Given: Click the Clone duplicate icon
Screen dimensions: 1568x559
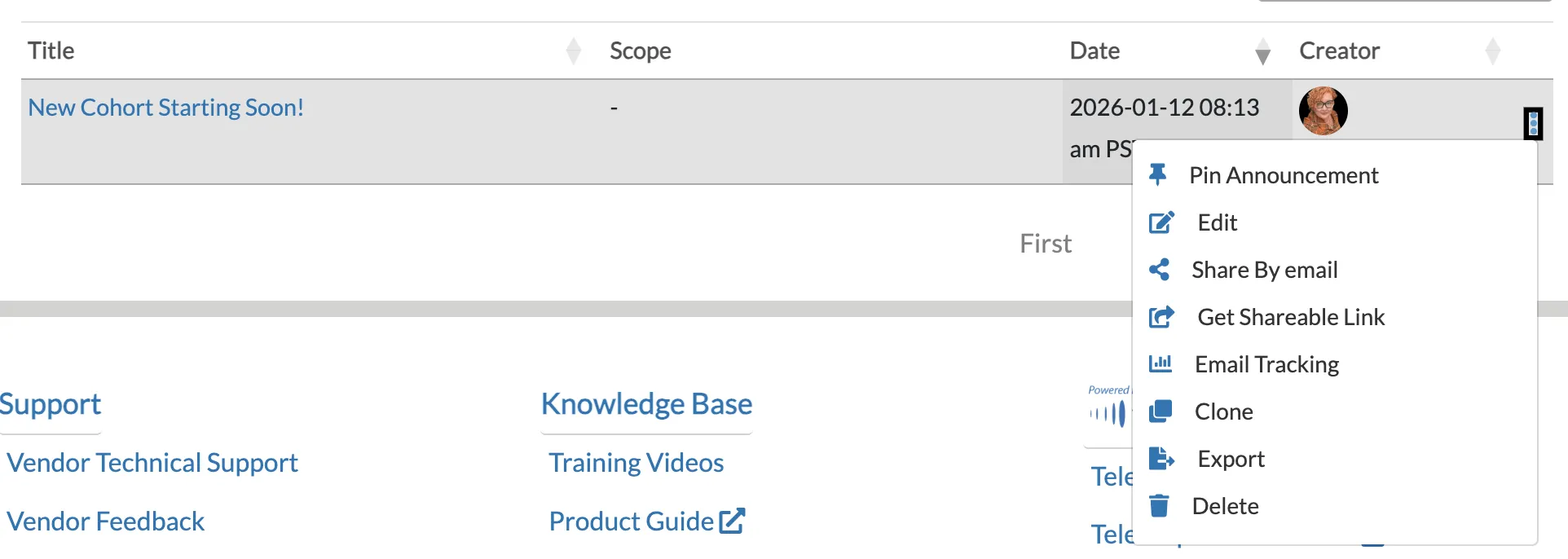Looking at the screenshot, I should [x=1160, y=412].
